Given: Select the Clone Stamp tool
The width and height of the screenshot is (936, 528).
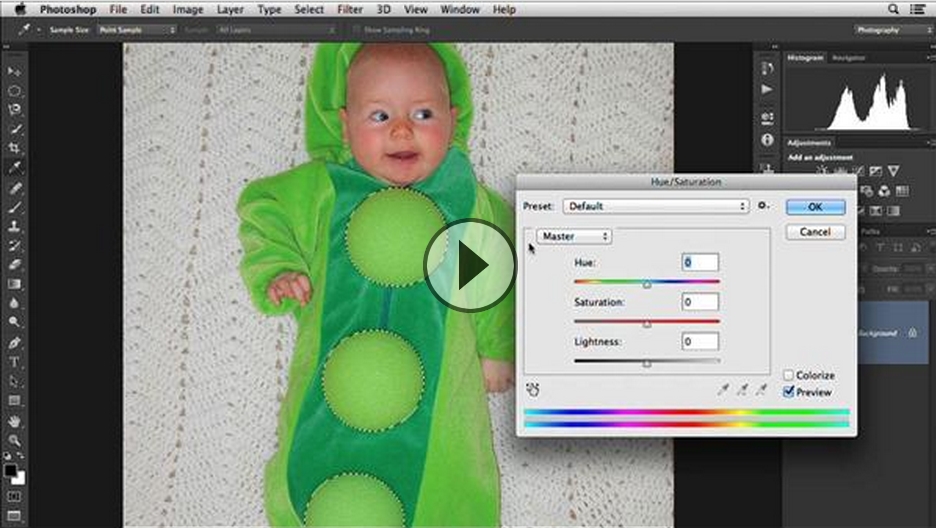Looking at the screenshot, I should (14, 227).
